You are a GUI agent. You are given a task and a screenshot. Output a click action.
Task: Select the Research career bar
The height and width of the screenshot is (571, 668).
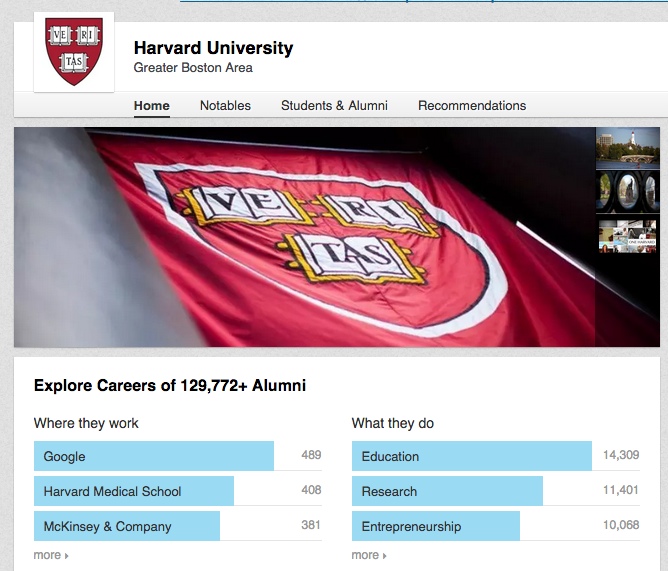(446, 491)
